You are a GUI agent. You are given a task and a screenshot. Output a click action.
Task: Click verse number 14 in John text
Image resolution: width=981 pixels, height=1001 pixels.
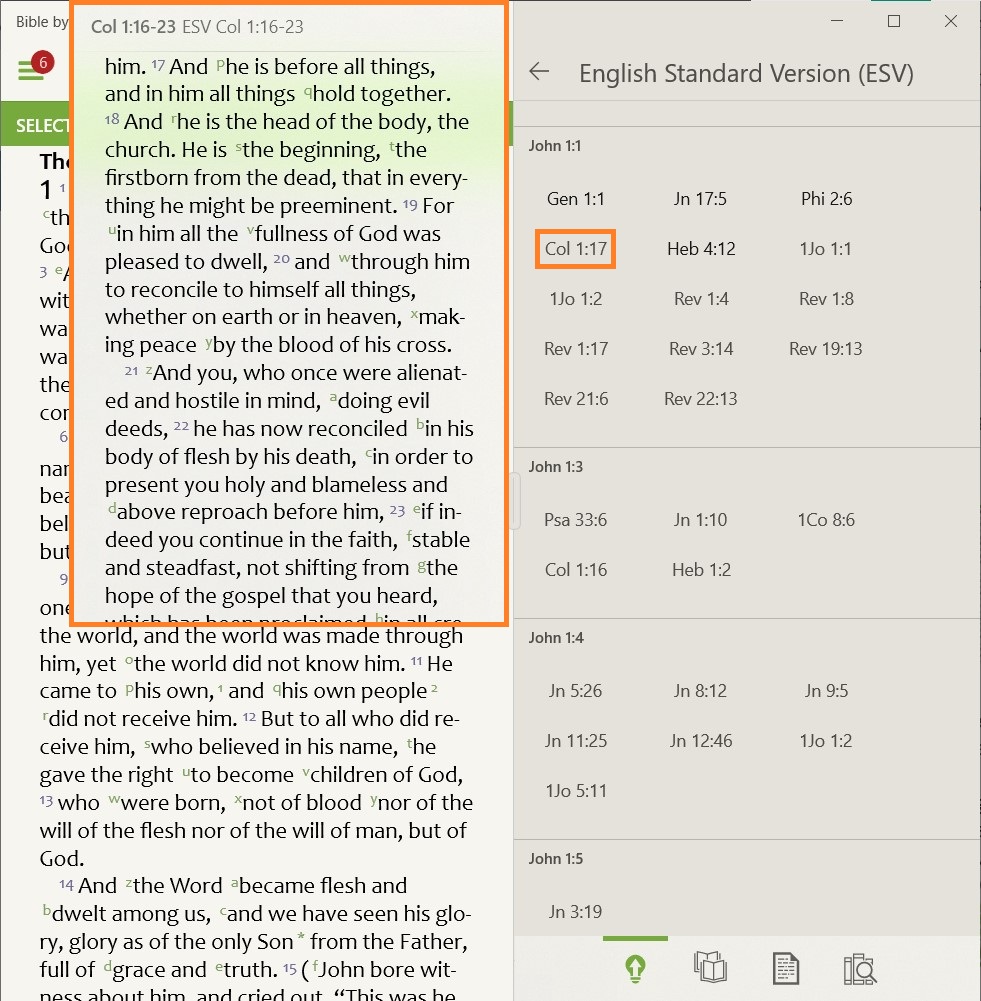click(x=66, y=884)
